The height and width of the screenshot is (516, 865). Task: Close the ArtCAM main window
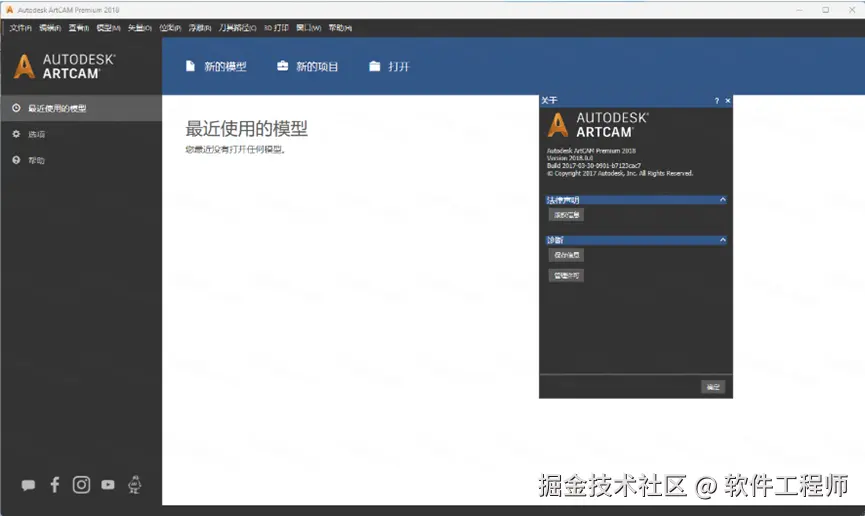[x=851, y=10]
